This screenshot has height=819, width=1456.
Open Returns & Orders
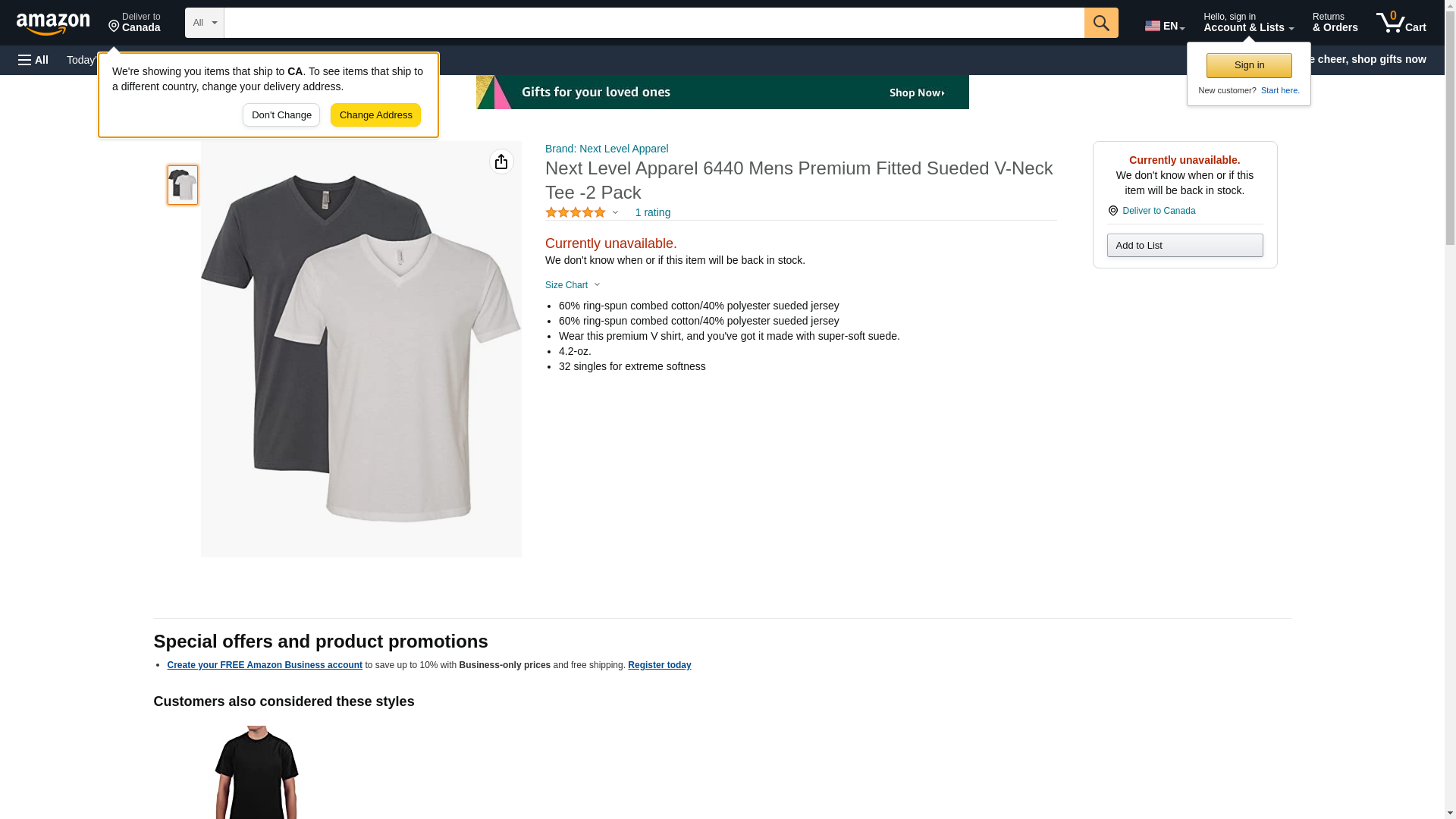click(x=1335, y=23)
